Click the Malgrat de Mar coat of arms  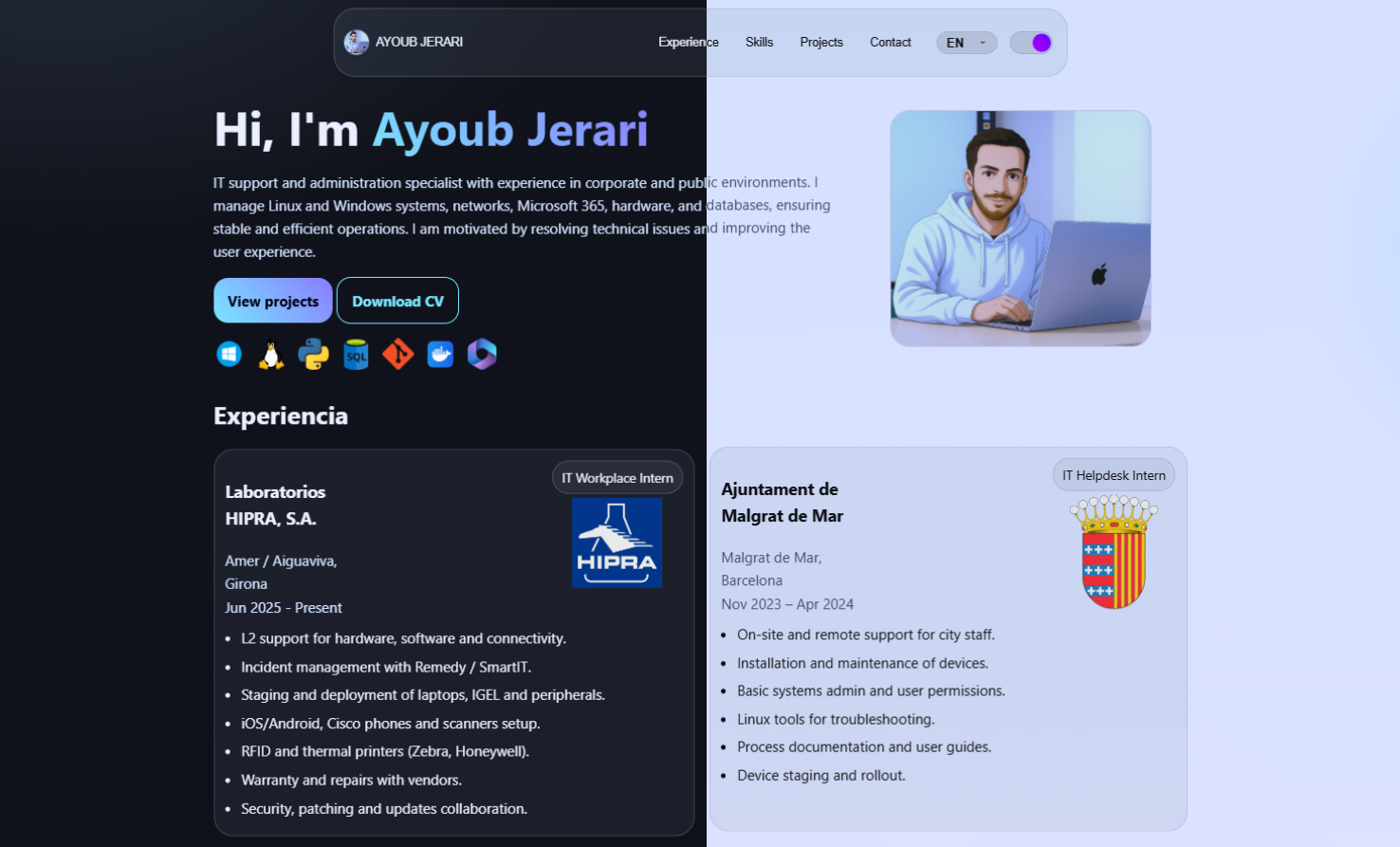tap(1114, 552)
